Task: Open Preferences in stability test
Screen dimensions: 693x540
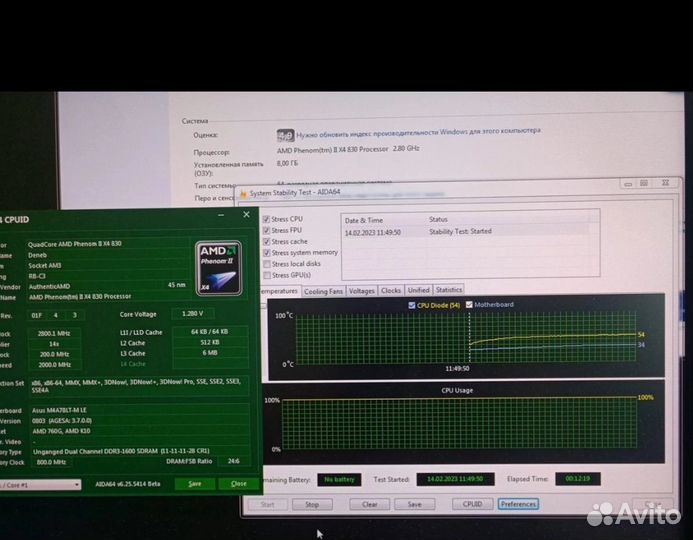Action: (x=518, y=504)
